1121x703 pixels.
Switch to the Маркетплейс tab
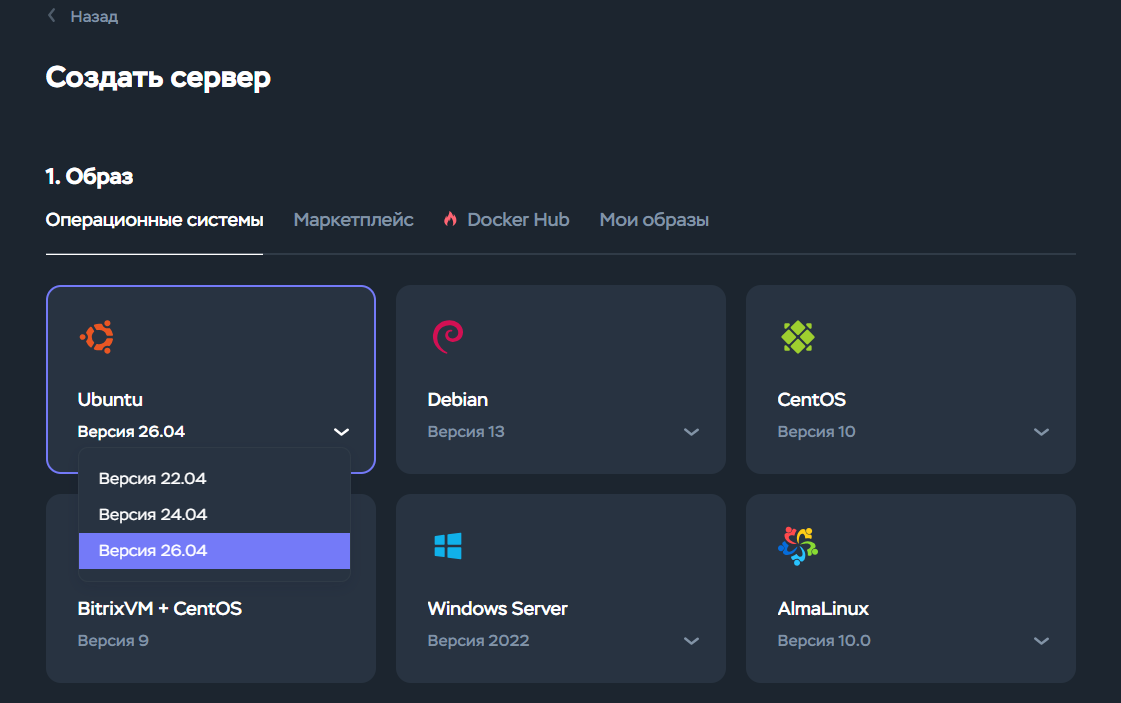tap(353, 220)
